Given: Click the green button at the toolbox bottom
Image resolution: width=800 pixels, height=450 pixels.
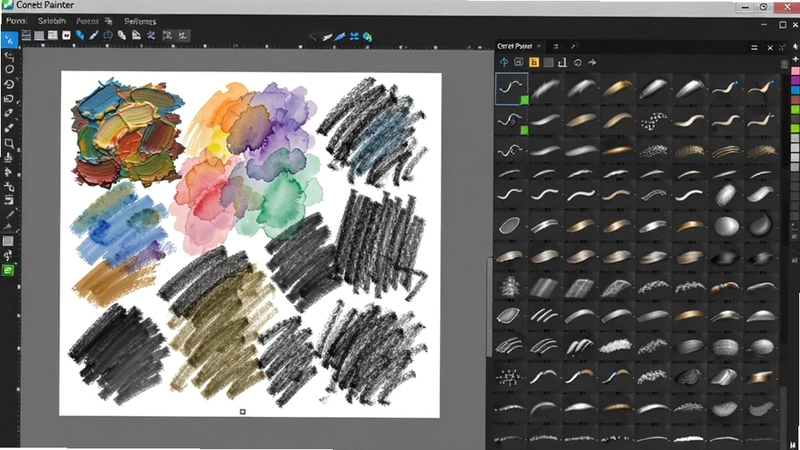Looking at the screenshot, I should click(x=8, y=270).
